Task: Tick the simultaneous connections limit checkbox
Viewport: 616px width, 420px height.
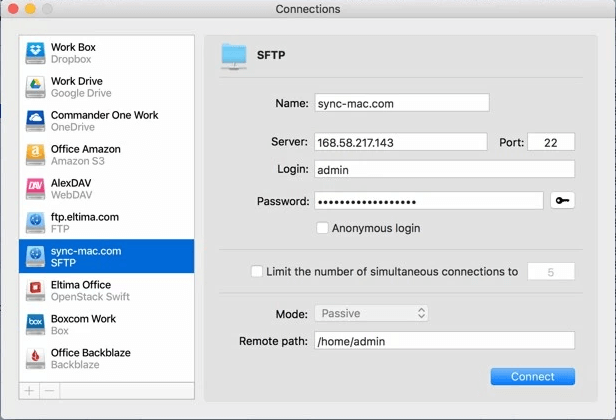Action: 257,271
